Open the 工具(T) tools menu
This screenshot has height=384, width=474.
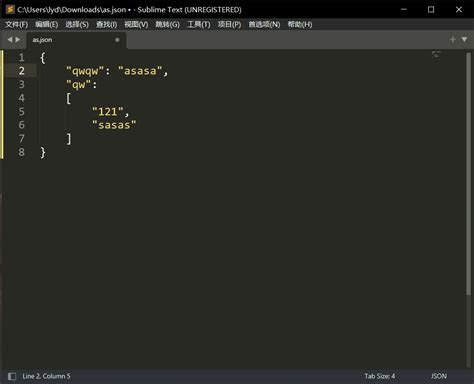pyautogui.click(x=199, y=24)
